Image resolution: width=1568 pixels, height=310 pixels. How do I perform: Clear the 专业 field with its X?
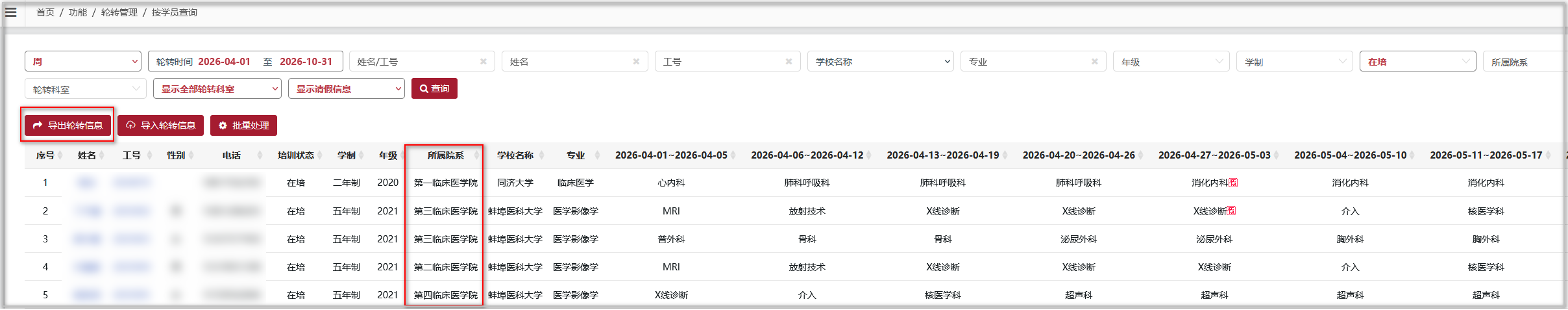click(1094, 62)
